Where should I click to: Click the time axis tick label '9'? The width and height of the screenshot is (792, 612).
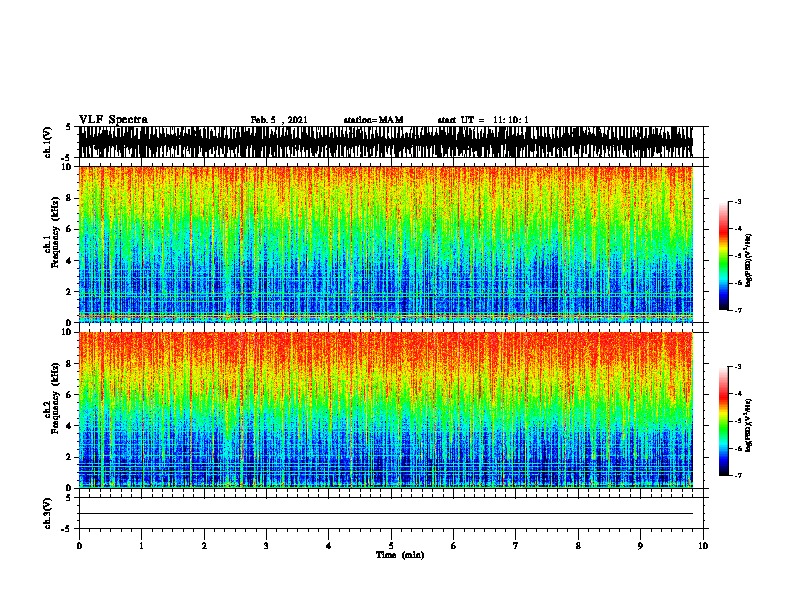[x=640, y=546]
